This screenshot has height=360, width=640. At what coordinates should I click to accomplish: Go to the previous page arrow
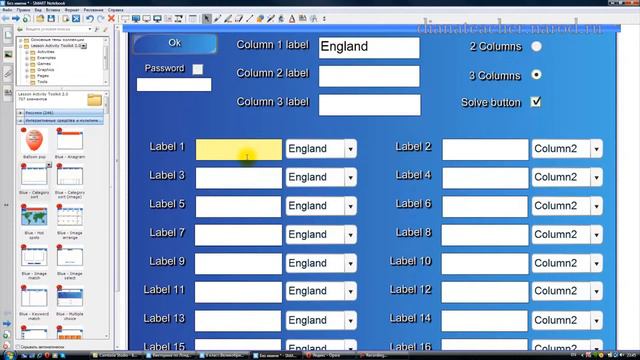pyautogui.click(x=5, y=18)
